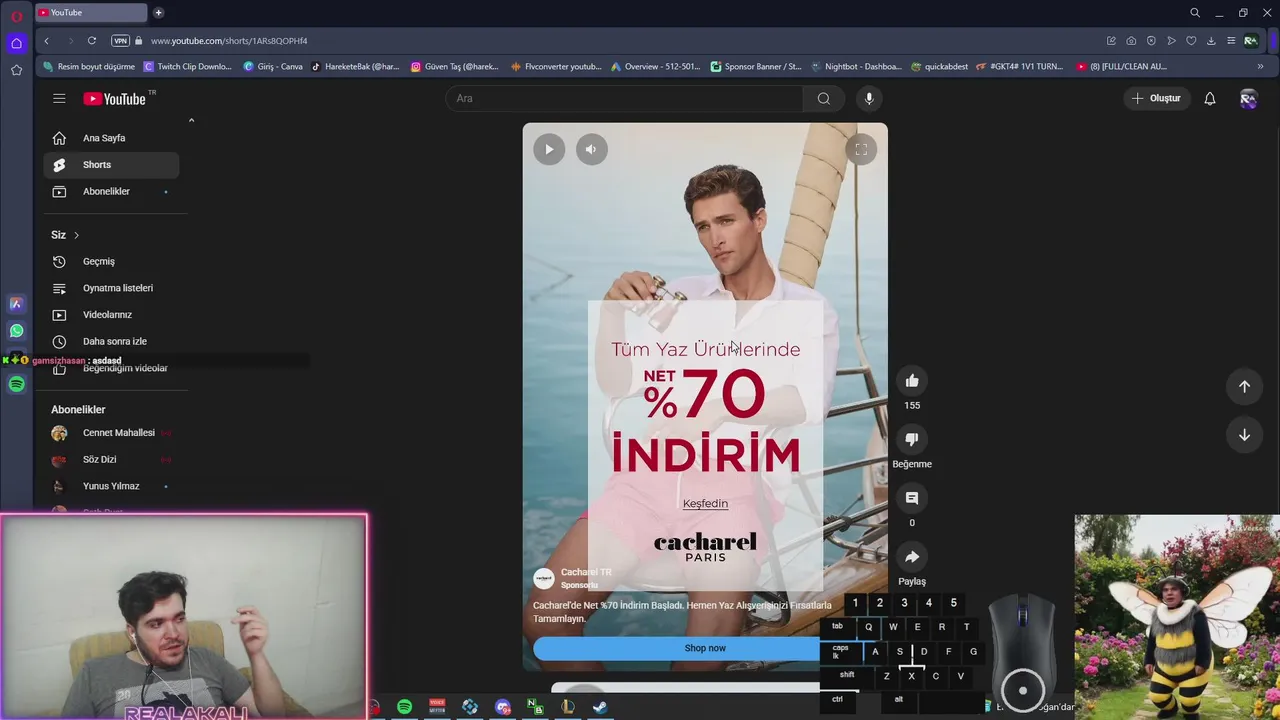Open a new browser tab

(158, 13)
